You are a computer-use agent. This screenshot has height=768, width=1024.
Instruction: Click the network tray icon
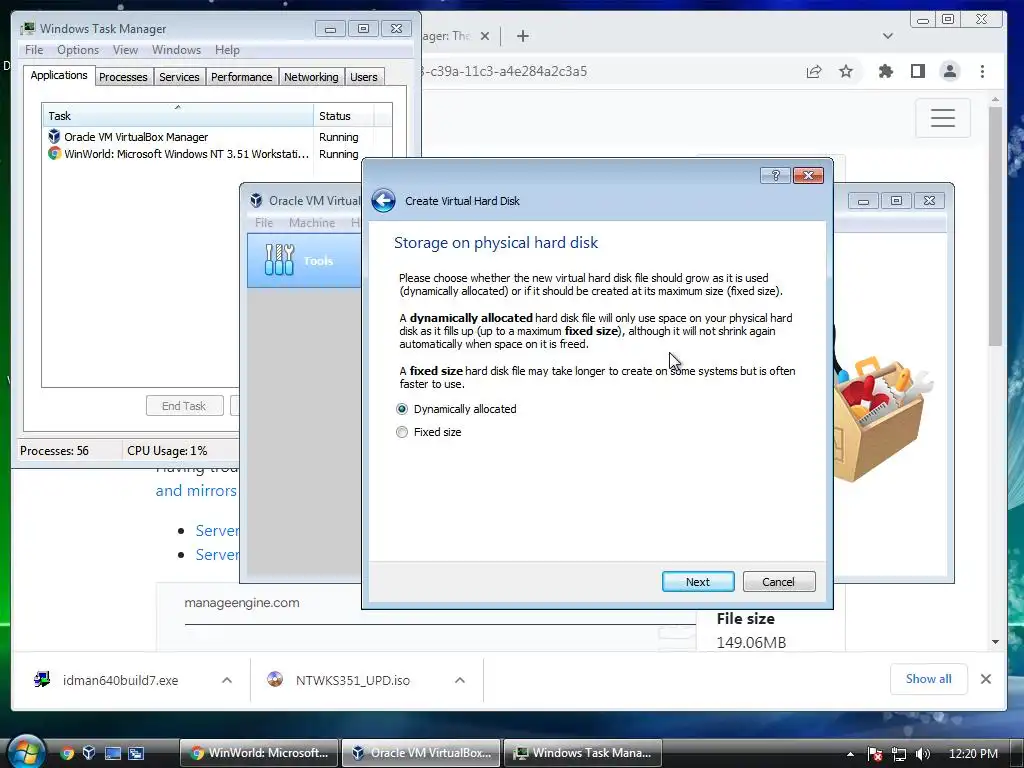click(899, 754)
